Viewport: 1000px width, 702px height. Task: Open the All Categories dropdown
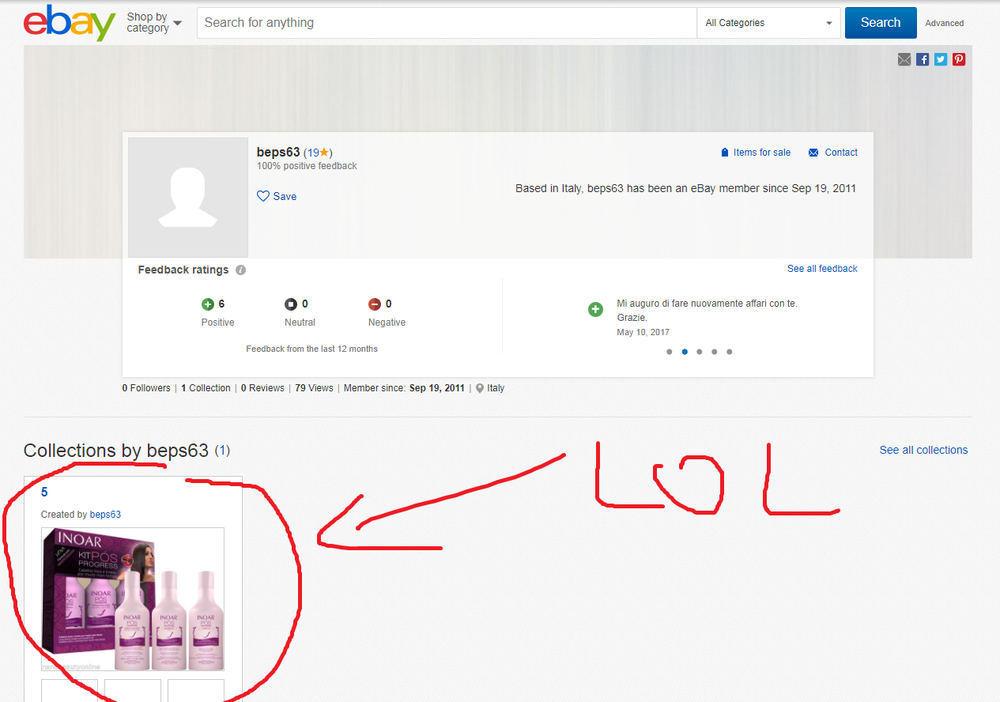[769, 23]
